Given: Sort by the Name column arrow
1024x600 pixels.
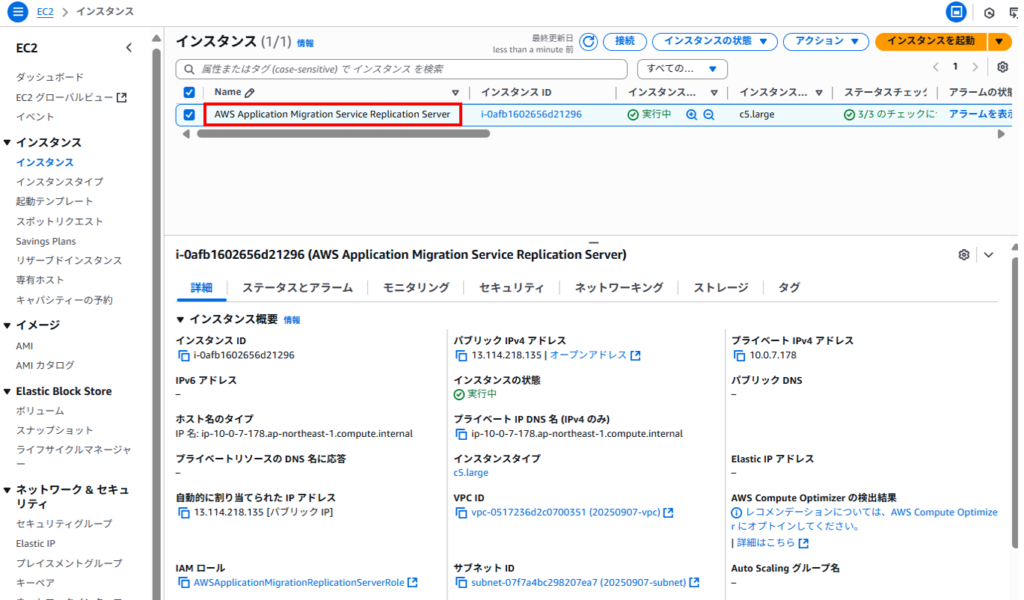Looking at the screenshot, I should 455,93.
